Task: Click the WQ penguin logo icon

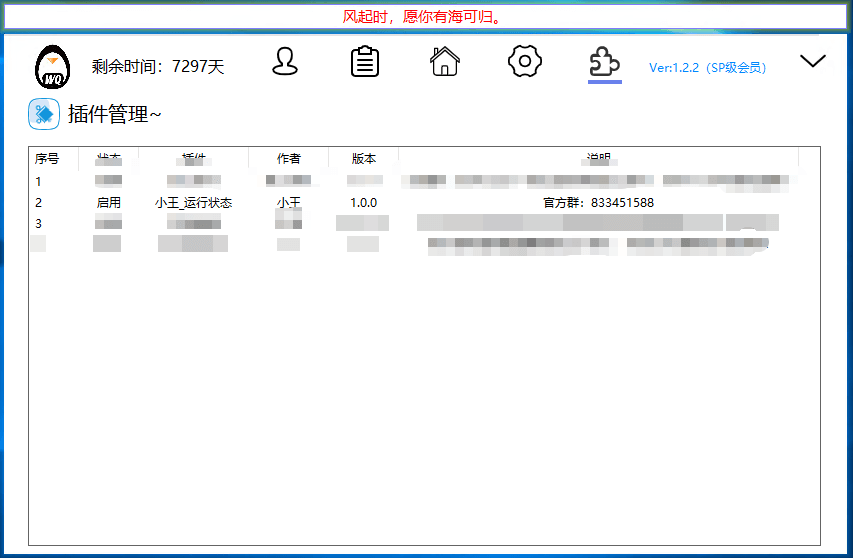Action: point(53,67)
